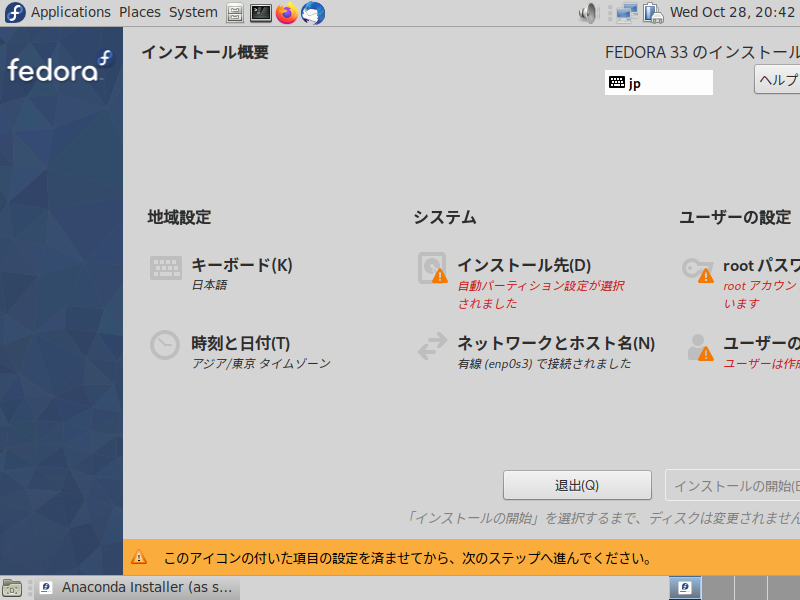This screenshot has height=600, width=800.
Task: Launch Firefox browser from panel
Action: tap(287, 13)
